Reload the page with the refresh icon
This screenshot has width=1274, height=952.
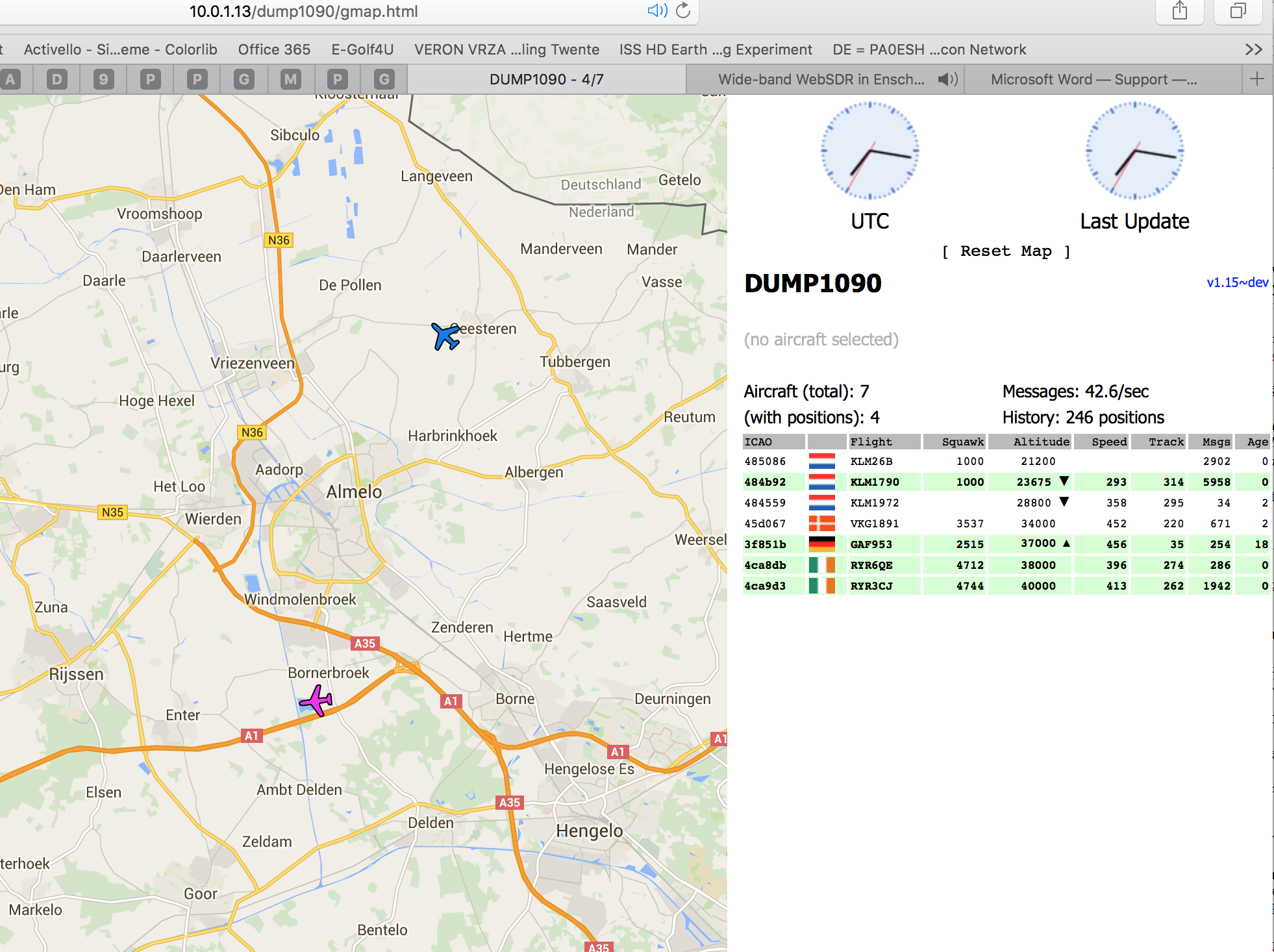coord(683,11)
